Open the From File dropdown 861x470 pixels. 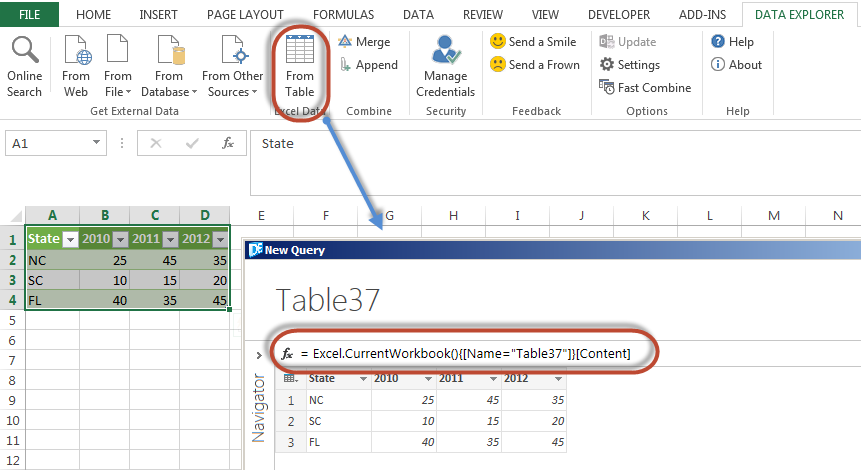coord(118,66)
